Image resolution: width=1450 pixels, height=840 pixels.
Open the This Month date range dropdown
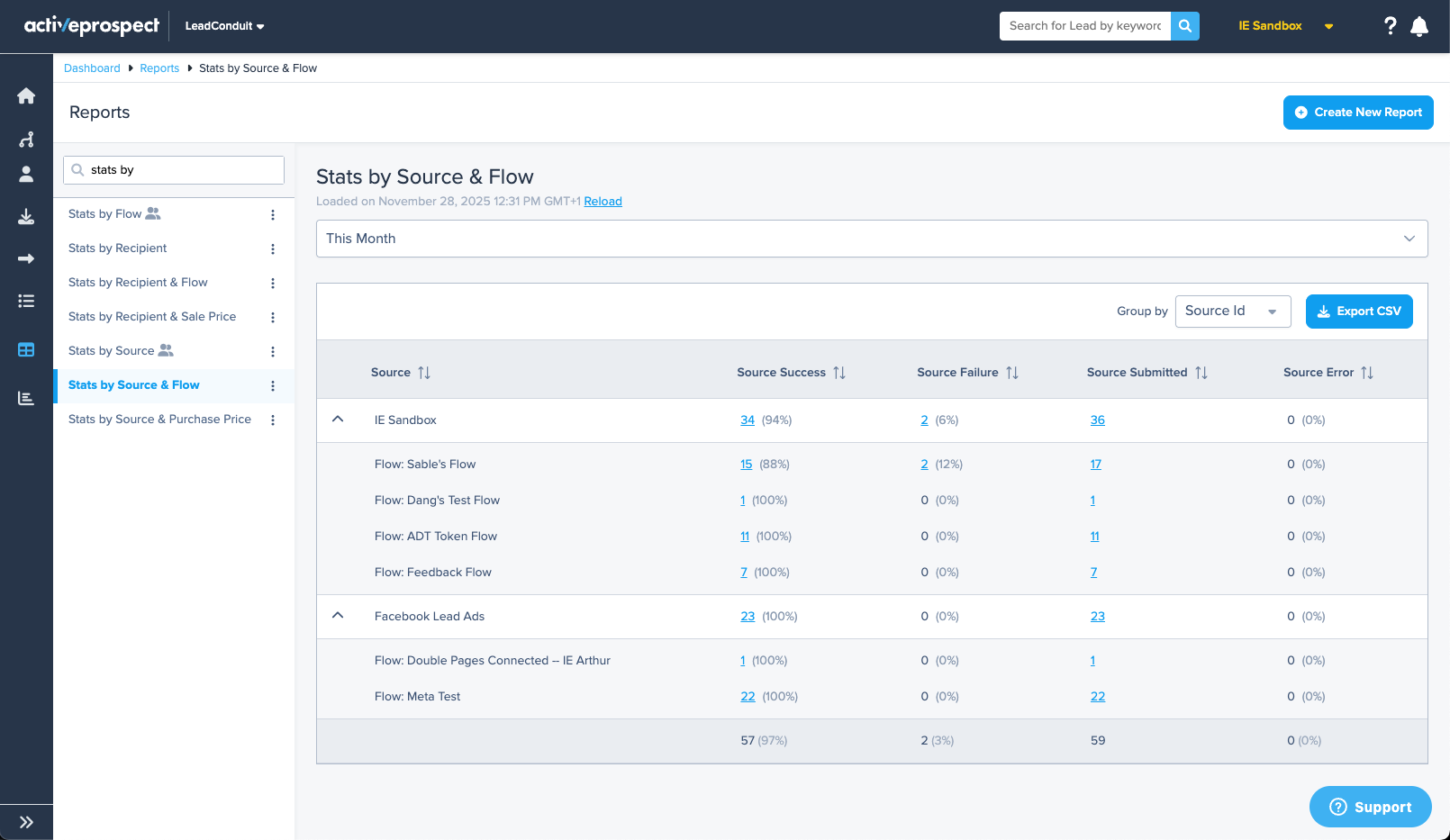[x=872, y=239]
